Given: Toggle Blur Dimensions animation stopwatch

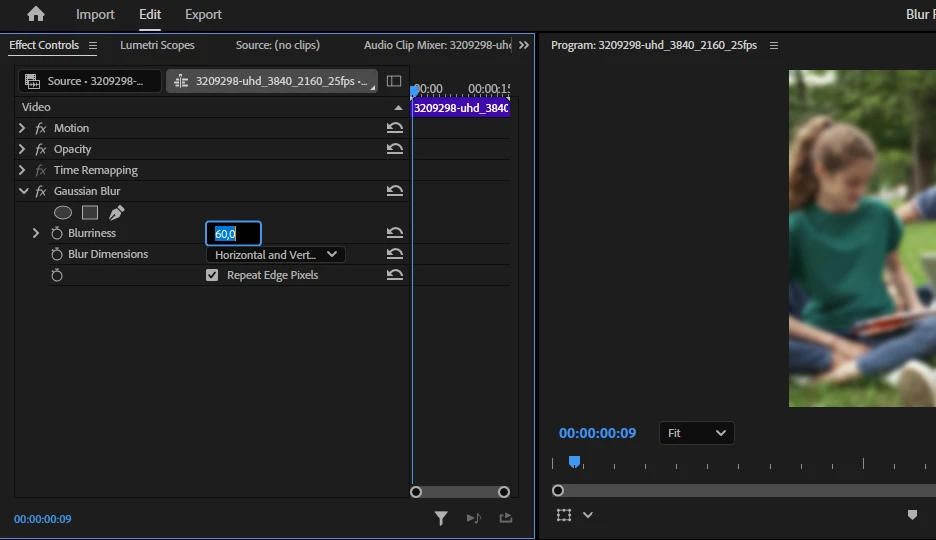Looking at the screenshot, I should (x=57, y=254).
